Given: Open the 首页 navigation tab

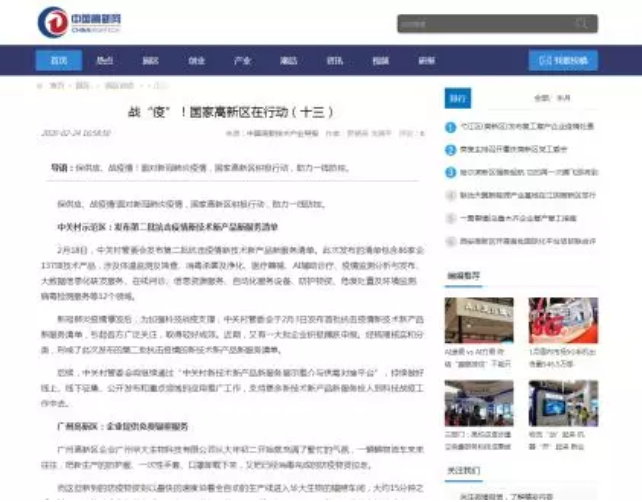Looking at the screenshot, I should click(x=59, y=61).
